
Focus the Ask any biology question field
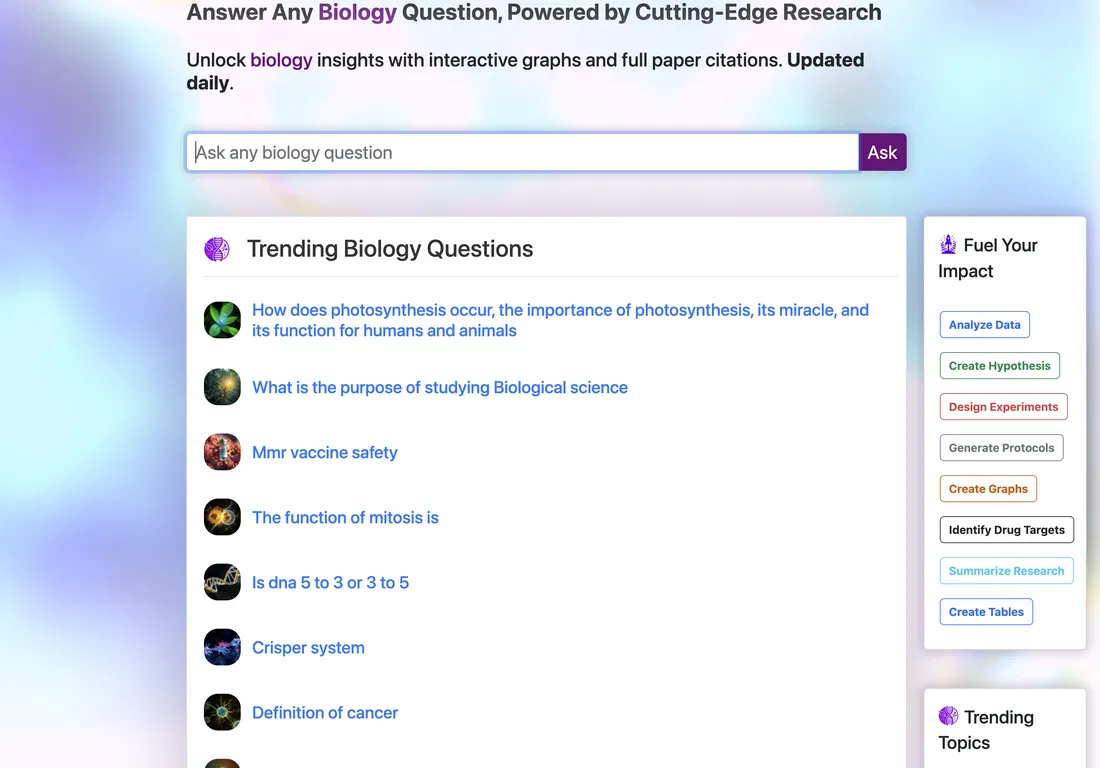pos(523,152)
